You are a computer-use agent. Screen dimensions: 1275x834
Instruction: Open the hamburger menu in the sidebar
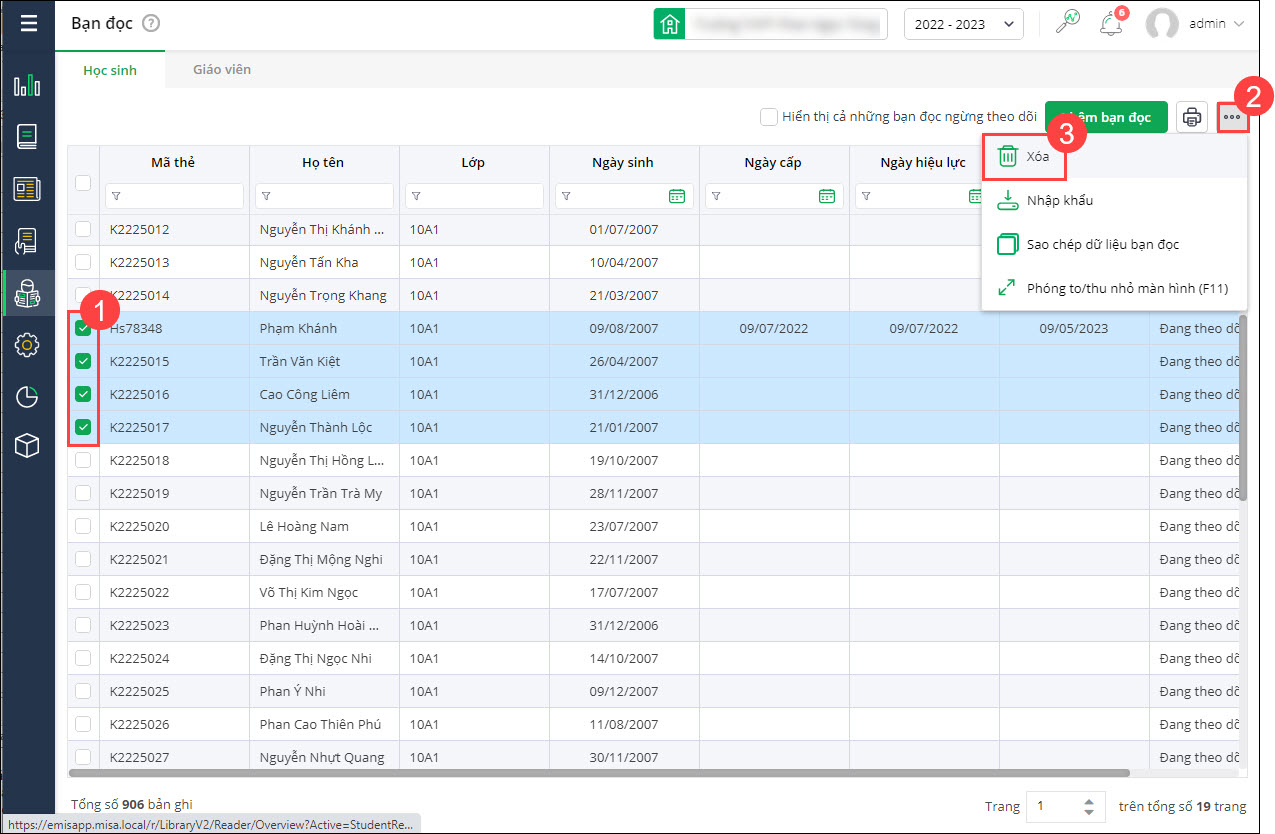click(x=28, y=23)
